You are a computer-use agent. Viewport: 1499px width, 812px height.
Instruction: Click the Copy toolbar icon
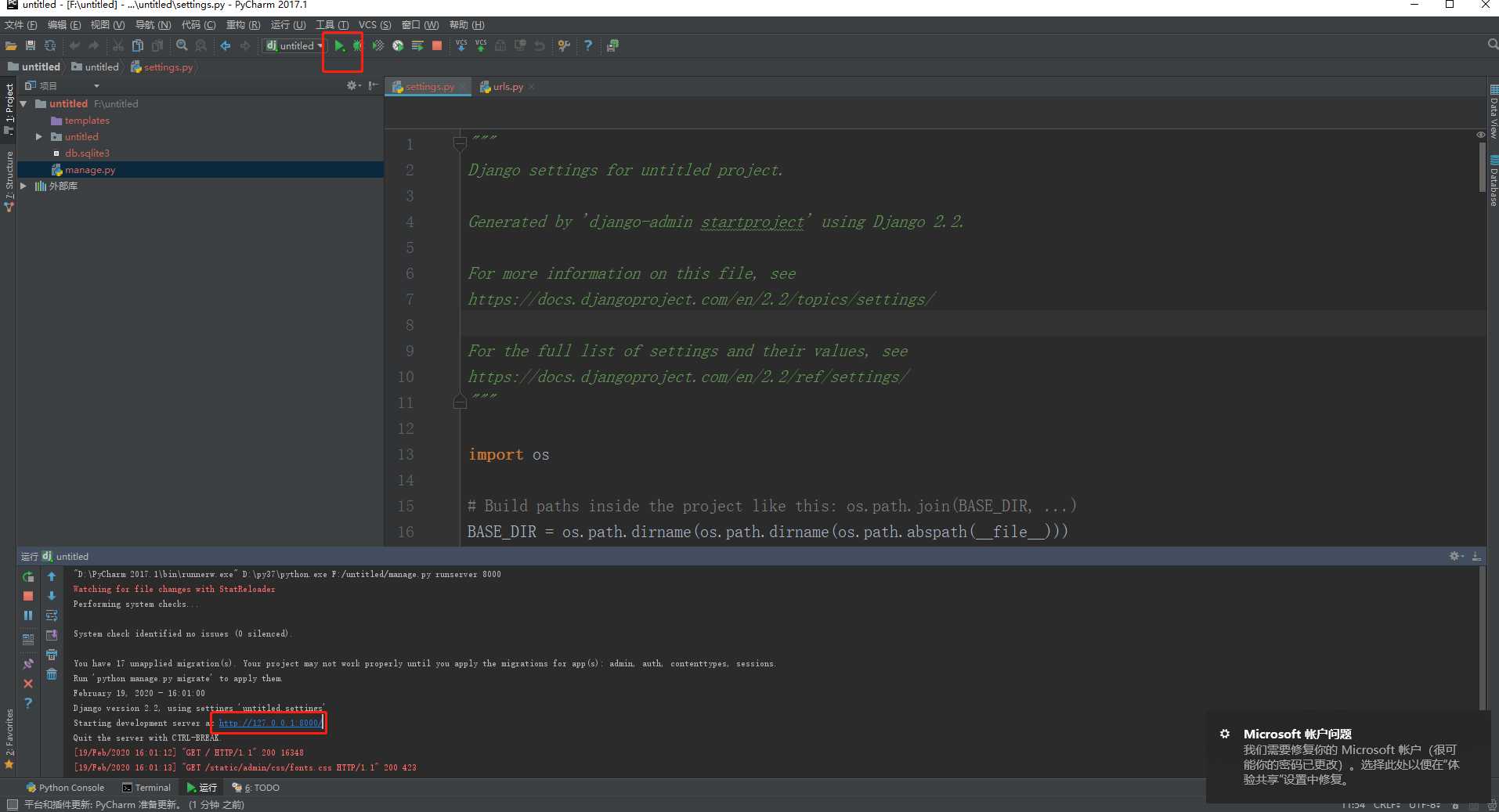(138, 46)
